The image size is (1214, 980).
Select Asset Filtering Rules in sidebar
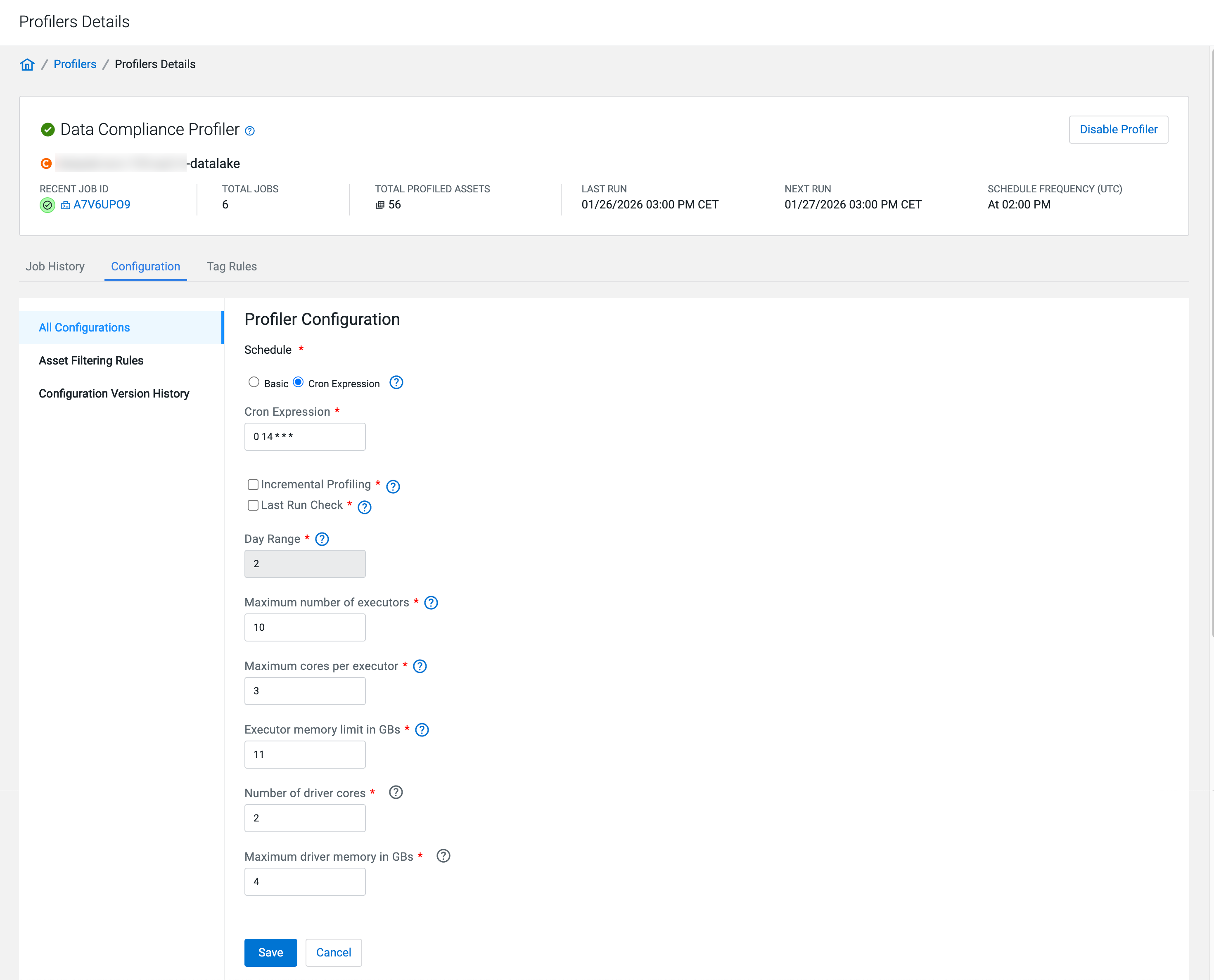pos(91,361)
